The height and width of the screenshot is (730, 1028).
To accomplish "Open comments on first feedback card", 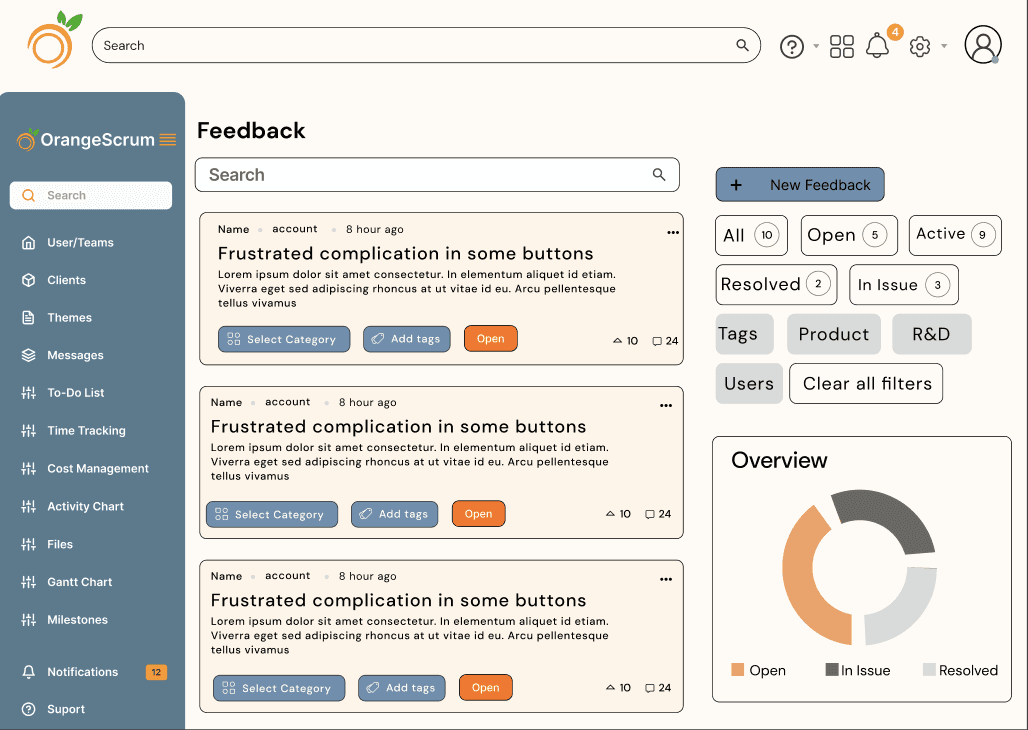I will tap(665, 341).
